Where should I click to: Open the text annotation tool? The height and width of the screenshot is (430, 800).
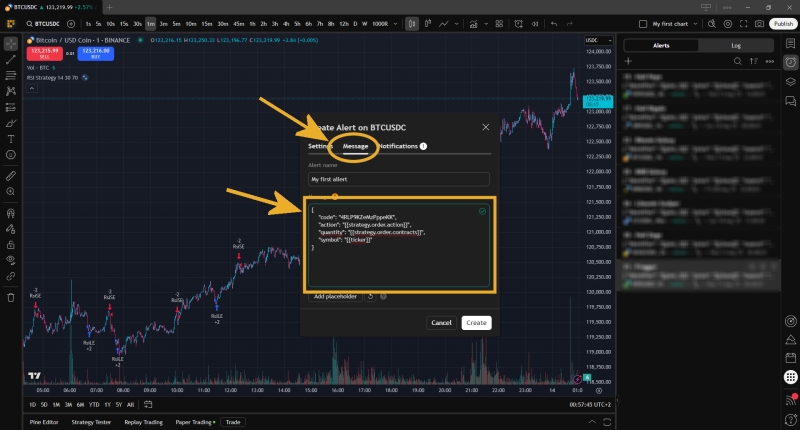11,139
